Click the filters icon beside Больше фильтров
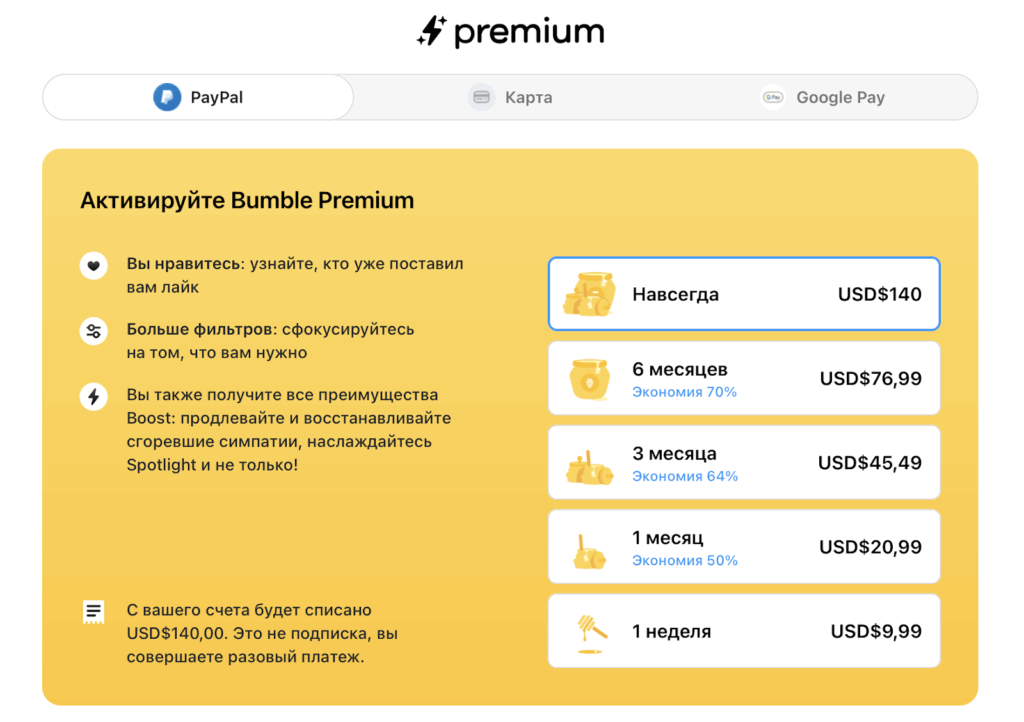 (94, 330)
